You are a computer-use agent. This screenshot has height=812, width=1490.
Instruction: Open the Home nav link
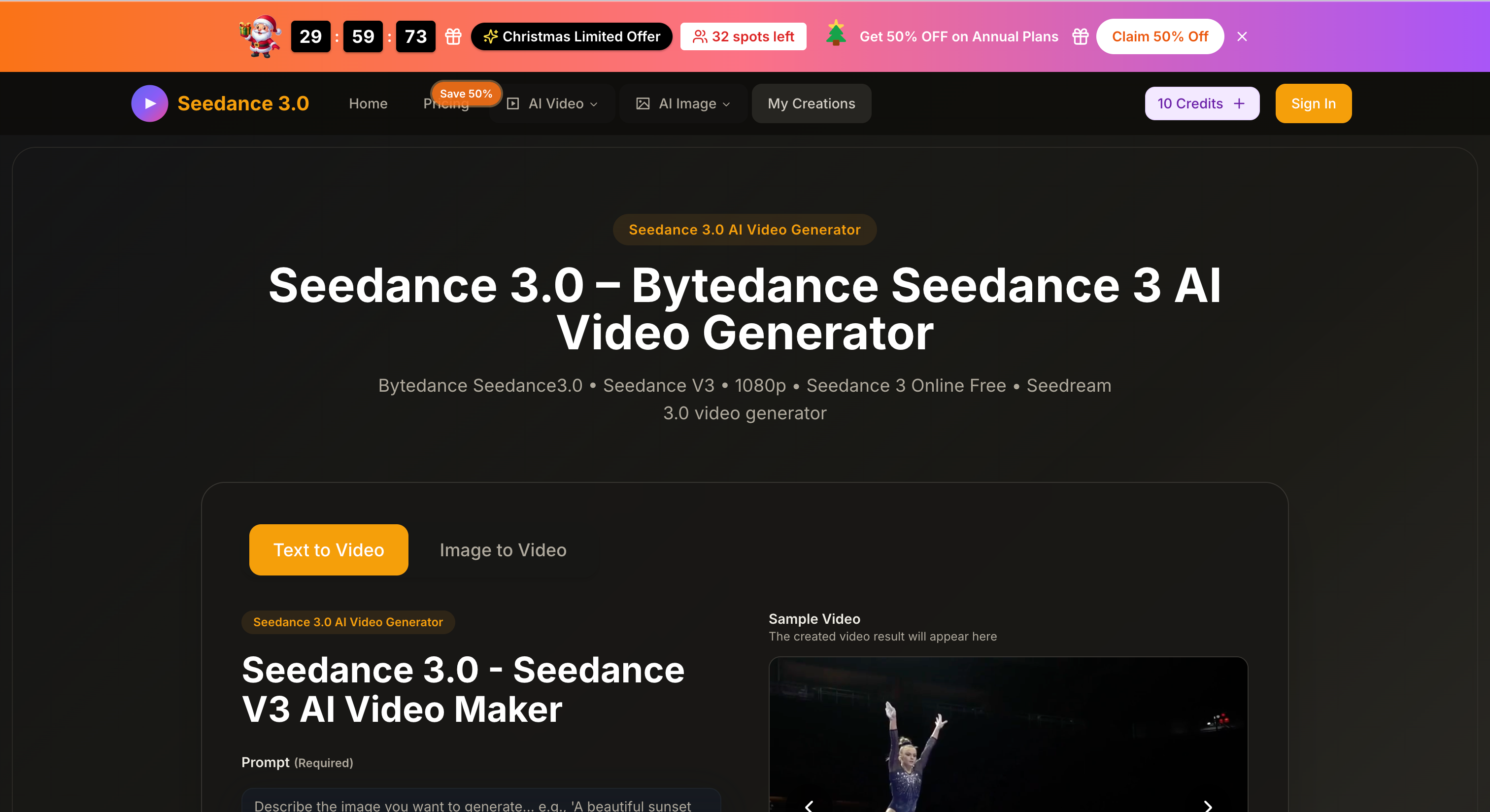pos(368,103)
